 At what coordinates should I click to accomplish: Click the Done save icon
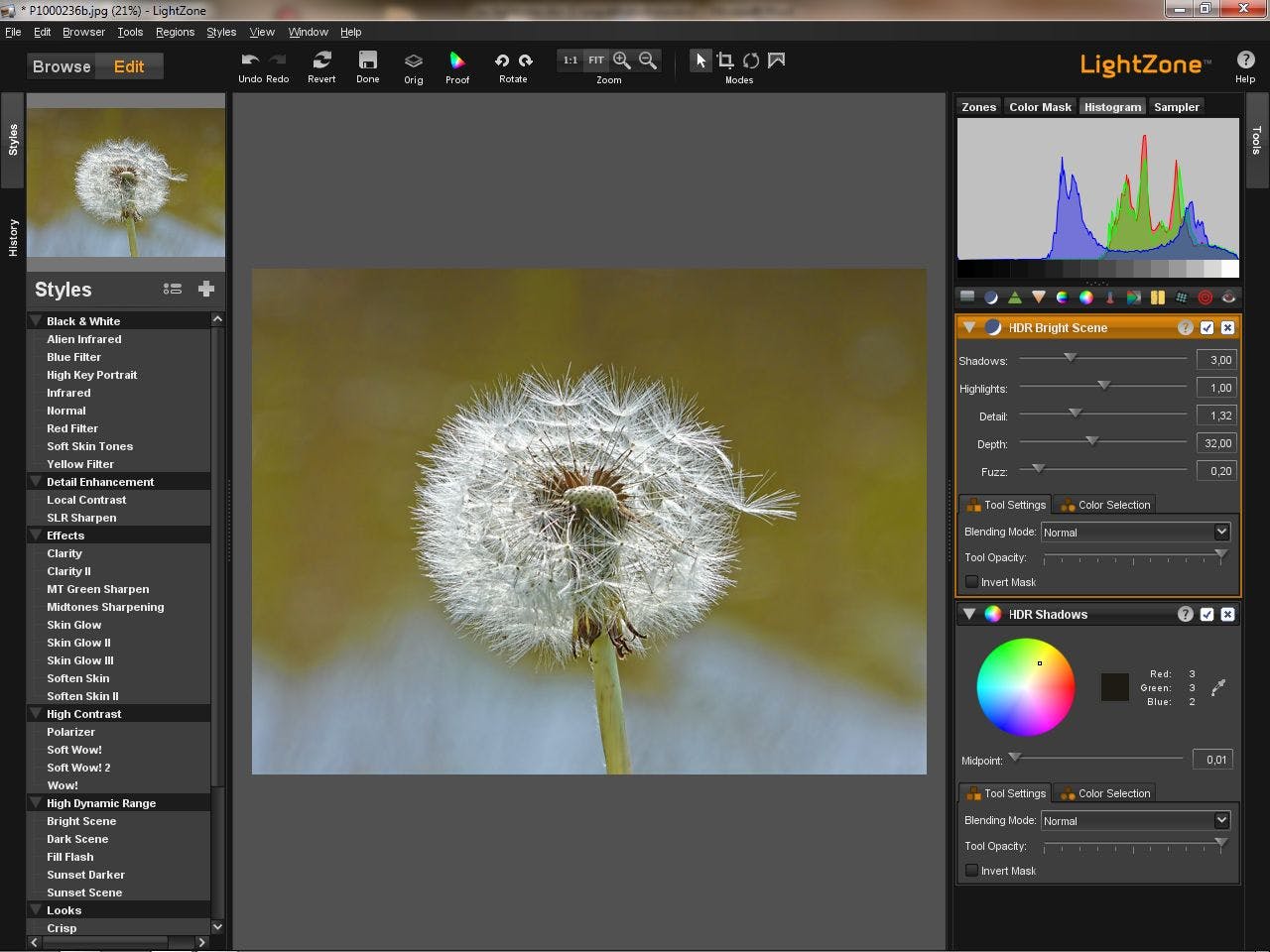(x=368, y=60)
